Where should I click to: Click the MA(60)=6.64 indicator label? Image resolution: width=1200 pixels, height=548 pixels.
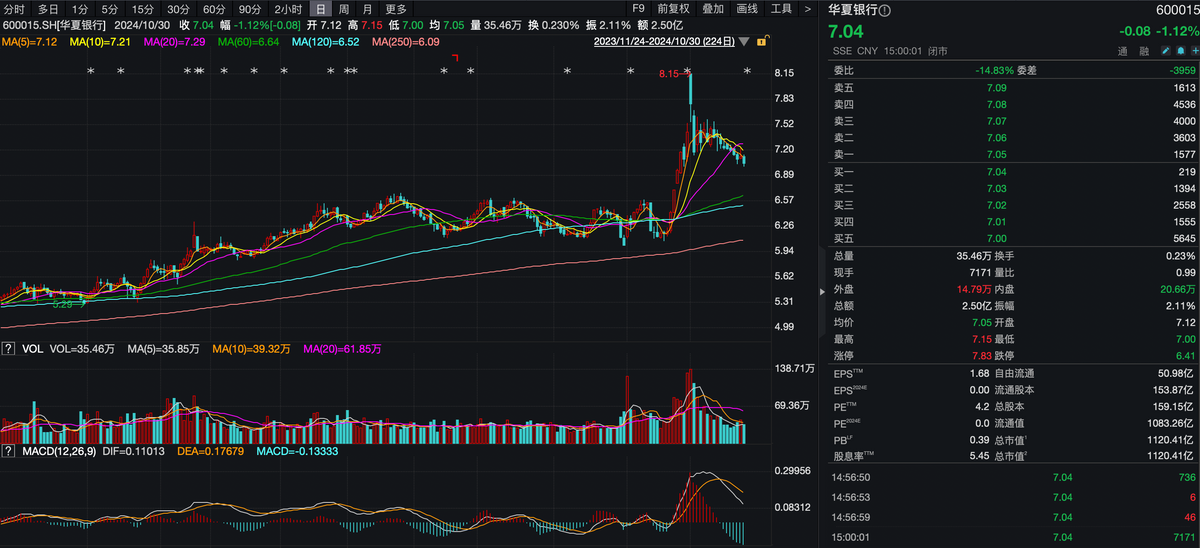point(250,42)
